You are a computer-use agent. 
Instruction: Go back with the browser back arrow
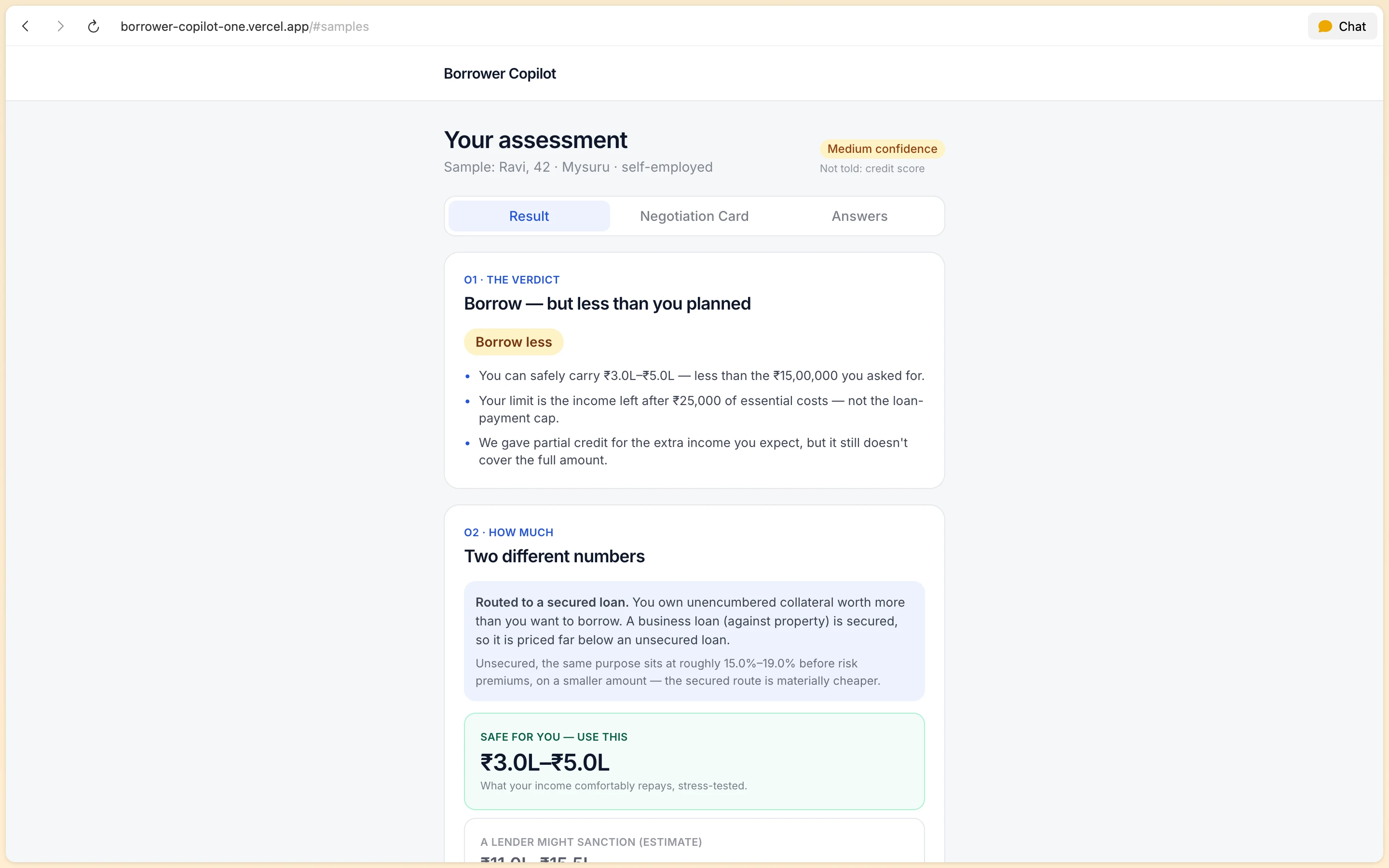[25, 27]
